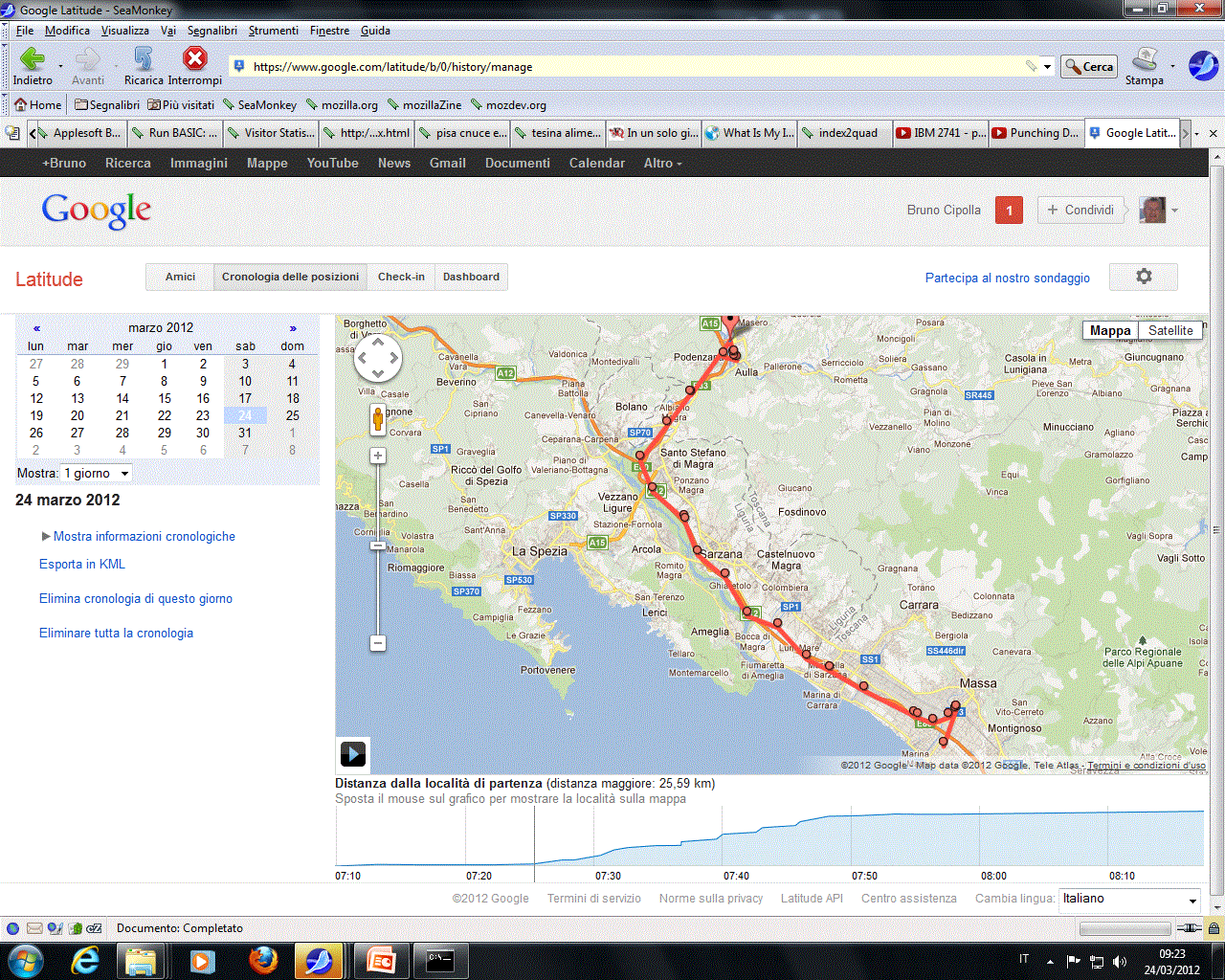Expand Mostra informazioni cronologiche
The height and width of the screenshot is (980, 1225).
[144, 536]
